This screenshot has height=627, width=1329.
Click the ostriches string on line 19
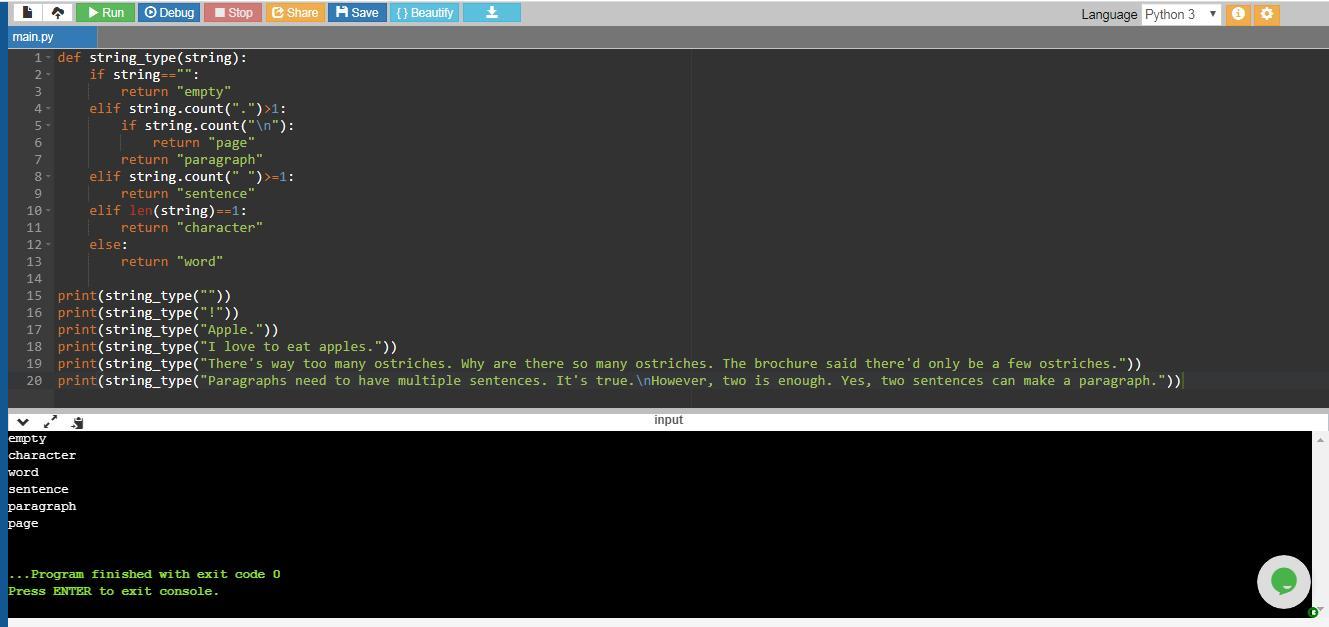(x=663, y=363)
